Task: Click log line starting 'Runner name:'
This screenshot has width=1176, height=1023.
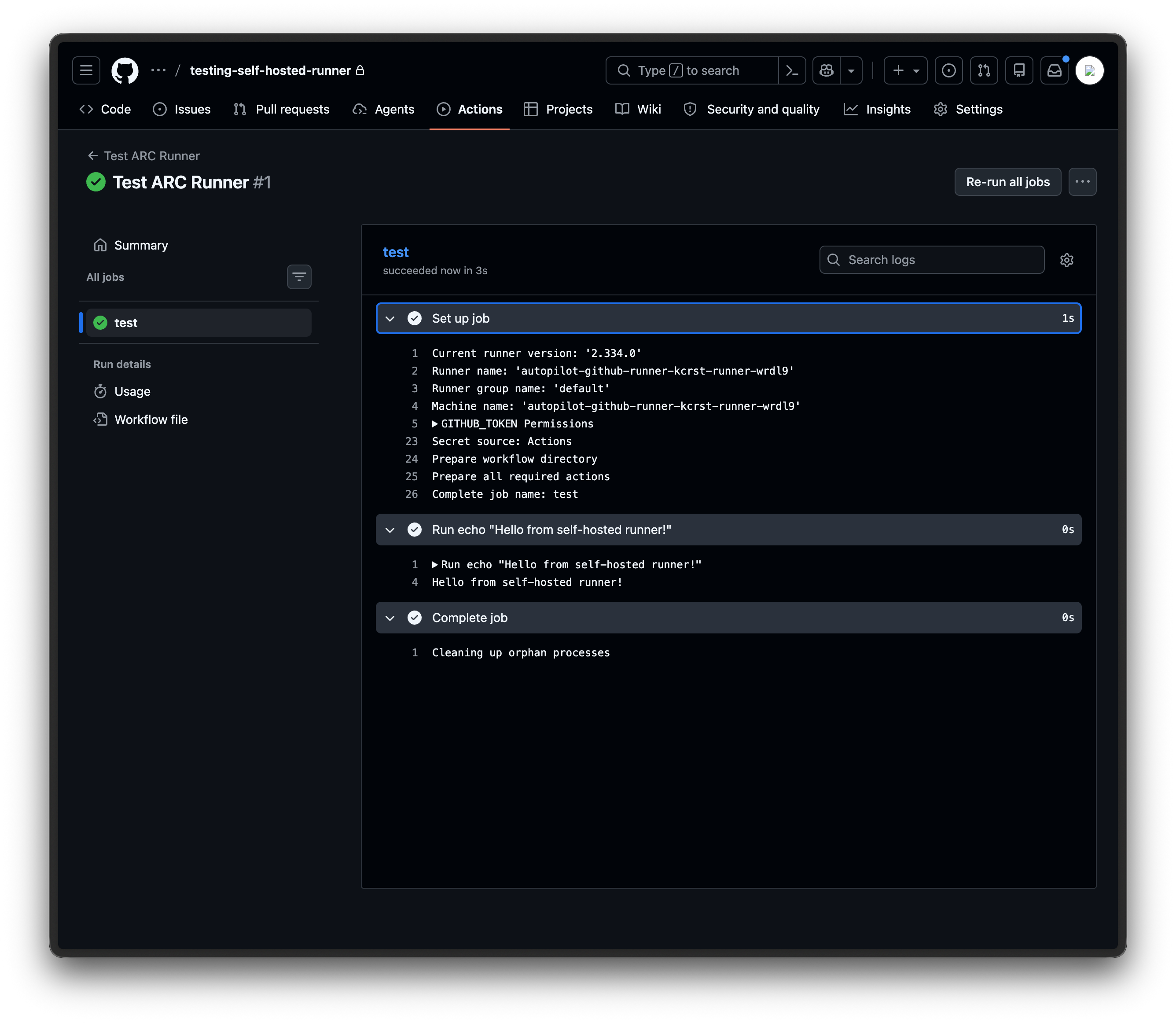Action: pyautogui.click(x=613, y=371)
